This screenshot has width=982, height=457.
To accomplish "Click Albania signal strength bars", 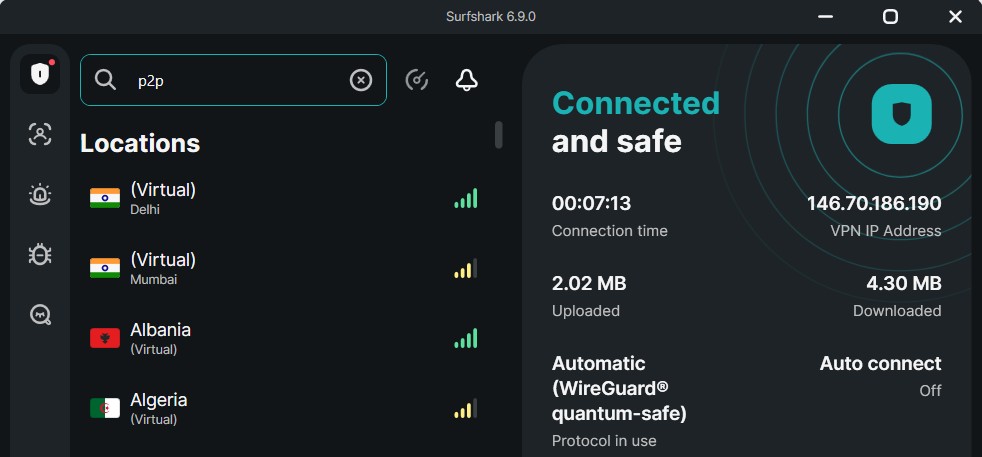I will coord(466,339).
